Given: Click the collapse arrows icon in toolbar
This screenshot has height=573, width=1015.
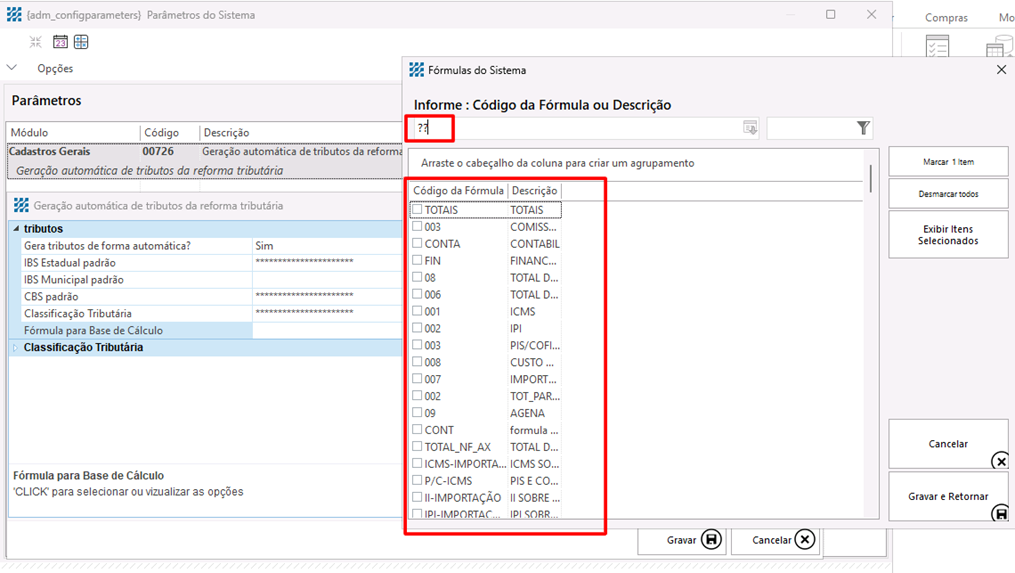Looking at the screenshot, I should (36, 42).
